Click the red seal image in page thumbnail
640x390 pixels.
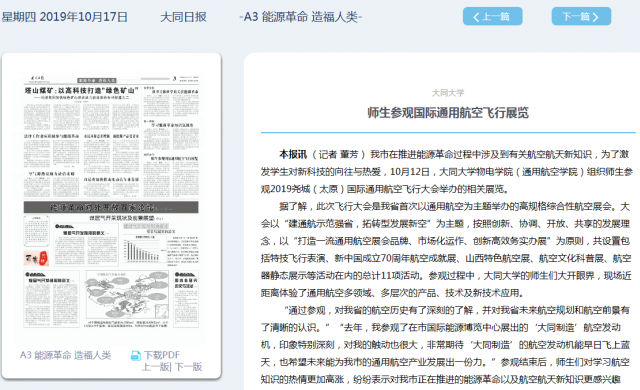36,258
